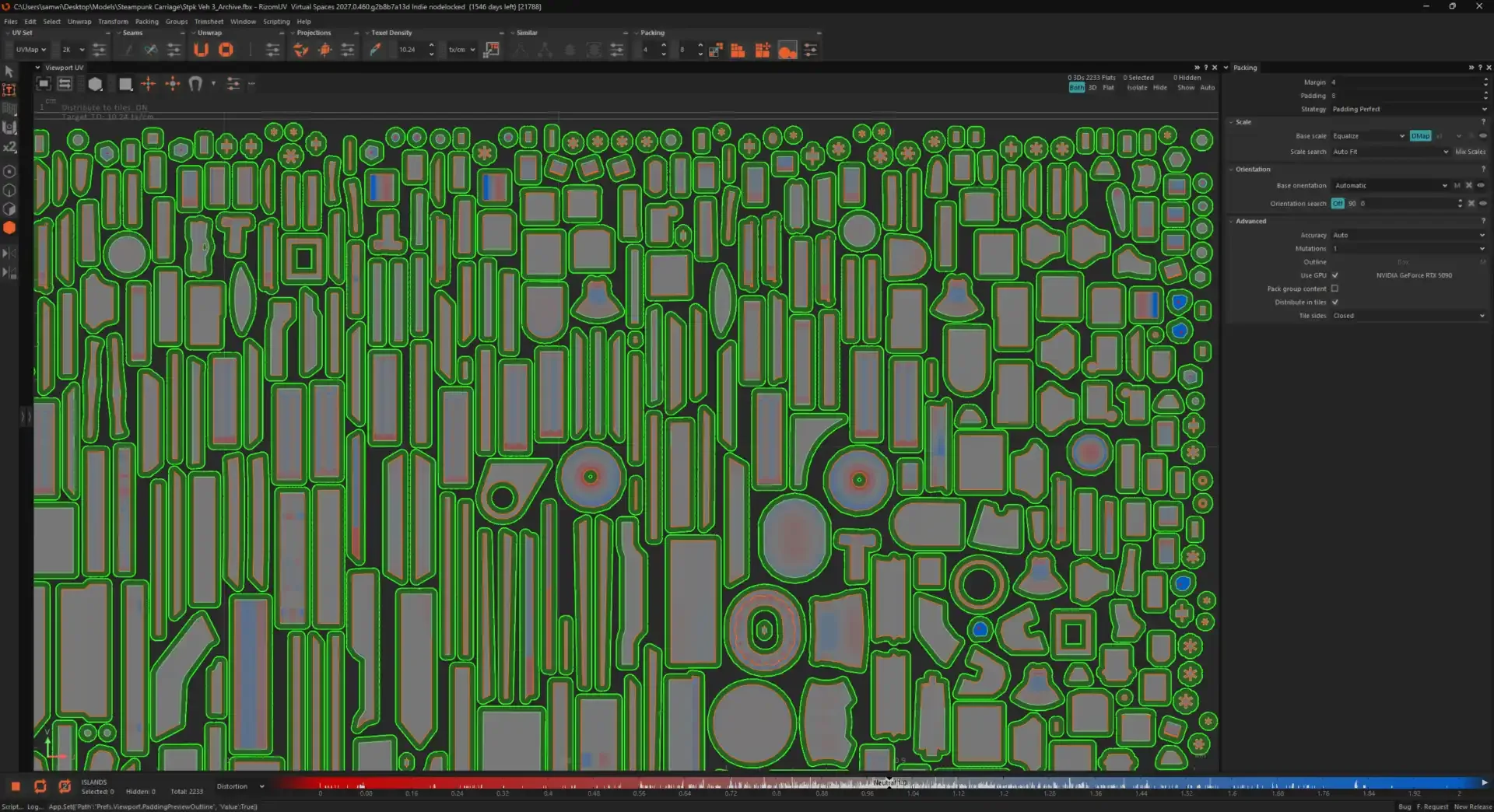Toggle the Distribute in tiles checkbox
The image size is (1494, 812).
point(1334,302)
